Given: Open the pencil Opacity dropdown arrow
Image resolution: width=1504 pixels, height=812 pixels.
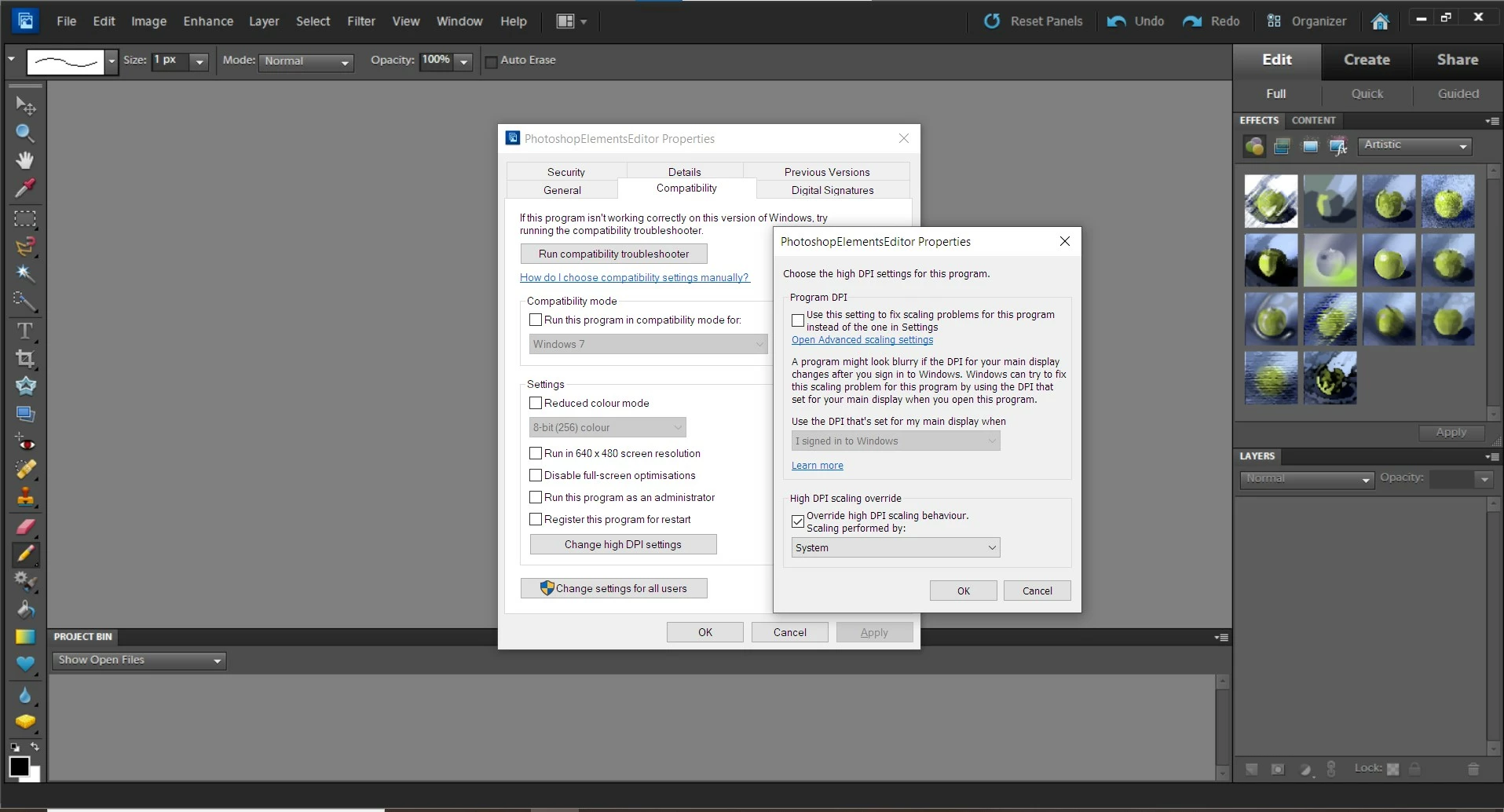Looking at the screenshot, I should (x=464, y=61).
